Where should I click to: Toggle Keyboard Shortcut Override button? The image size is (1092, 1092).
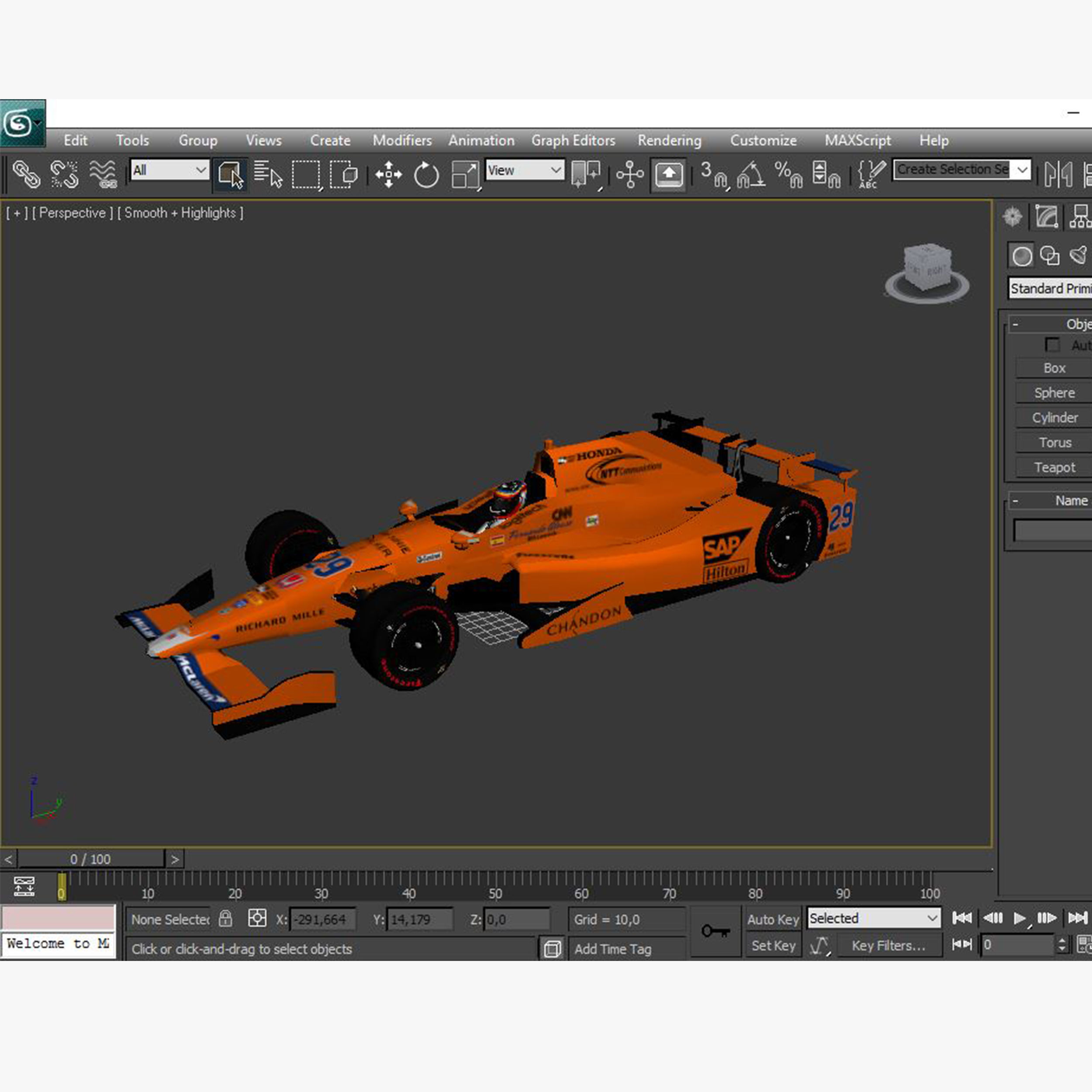click(668, 174)
